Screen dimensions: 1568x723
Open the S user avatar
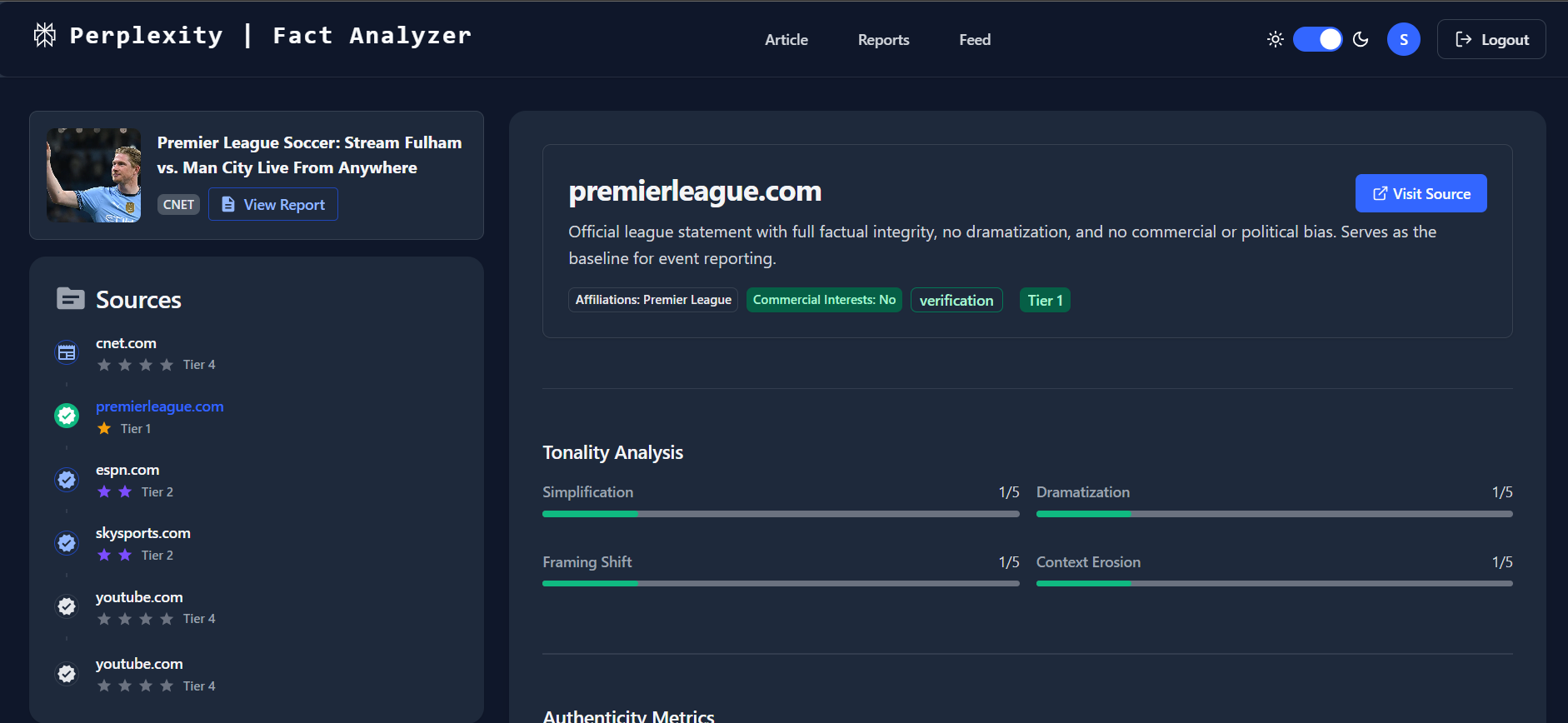1403,39
